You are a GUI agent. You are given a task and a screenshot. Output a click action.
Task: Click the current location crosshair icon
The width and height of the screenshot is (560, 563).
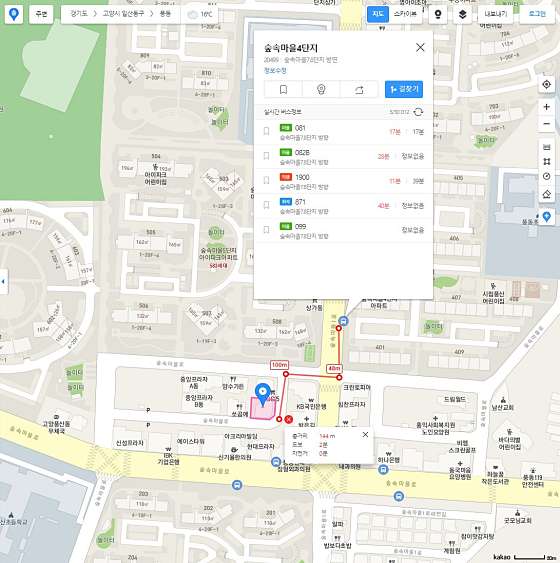point(546,84)
